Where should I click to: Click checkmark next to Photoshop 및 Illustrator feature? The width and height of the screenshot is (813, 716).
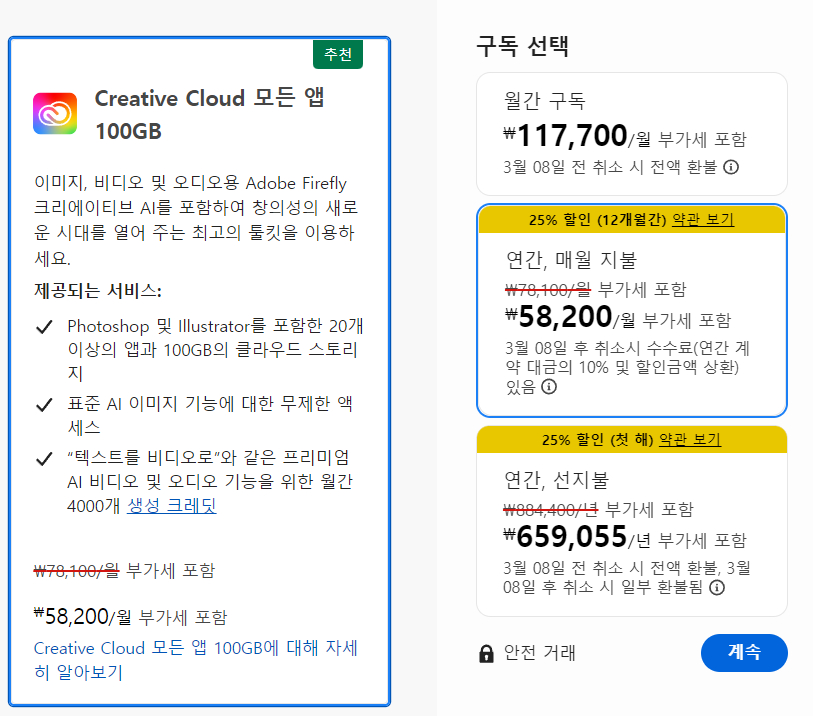click(x=44, y=327)
